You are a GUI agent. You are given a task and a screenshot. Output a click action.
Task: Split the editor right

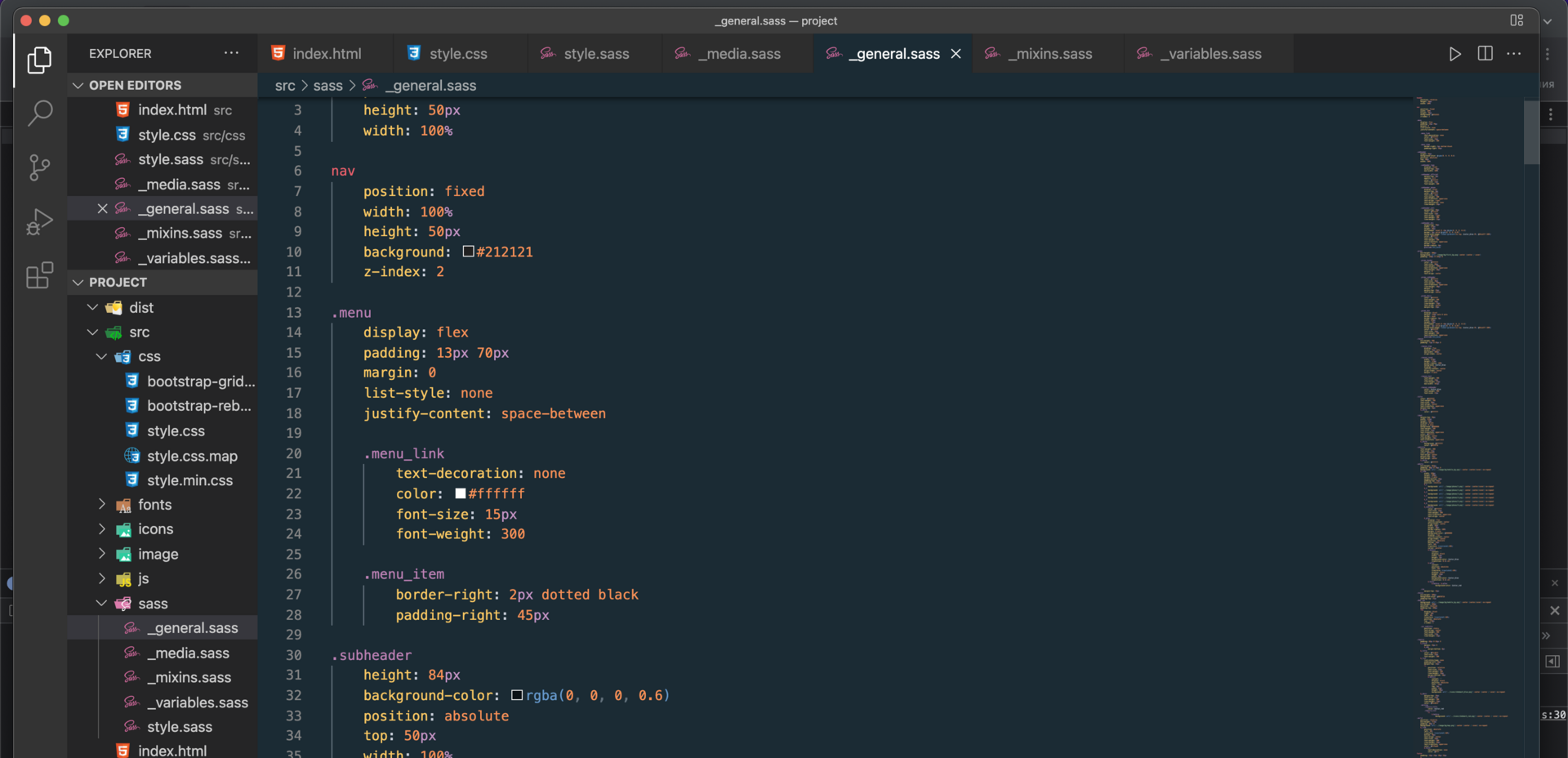click(1486, 53)
